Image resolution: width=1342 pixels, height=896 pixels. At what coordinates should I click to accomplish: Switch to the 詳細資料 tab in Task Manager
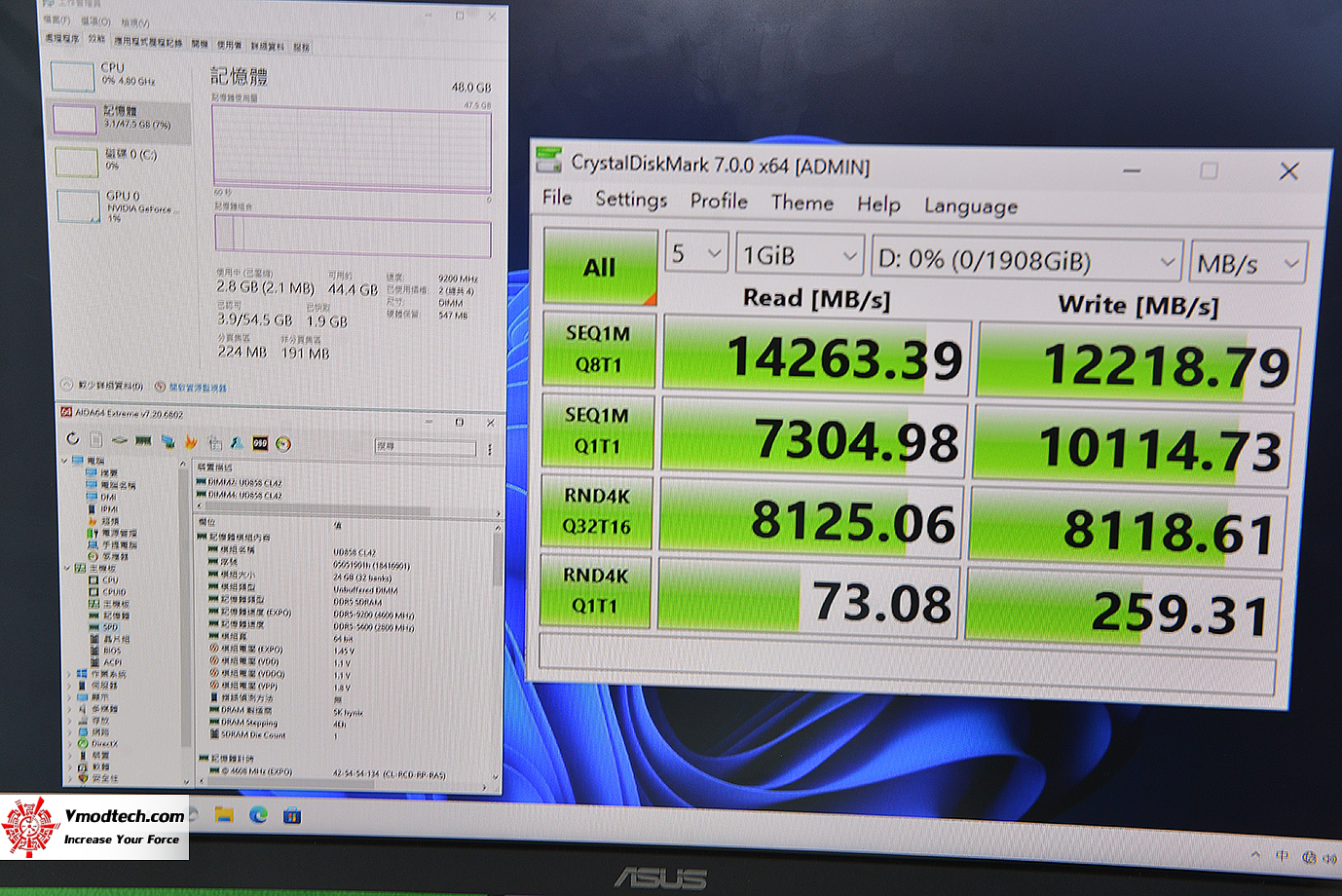(x=268, y=46)
